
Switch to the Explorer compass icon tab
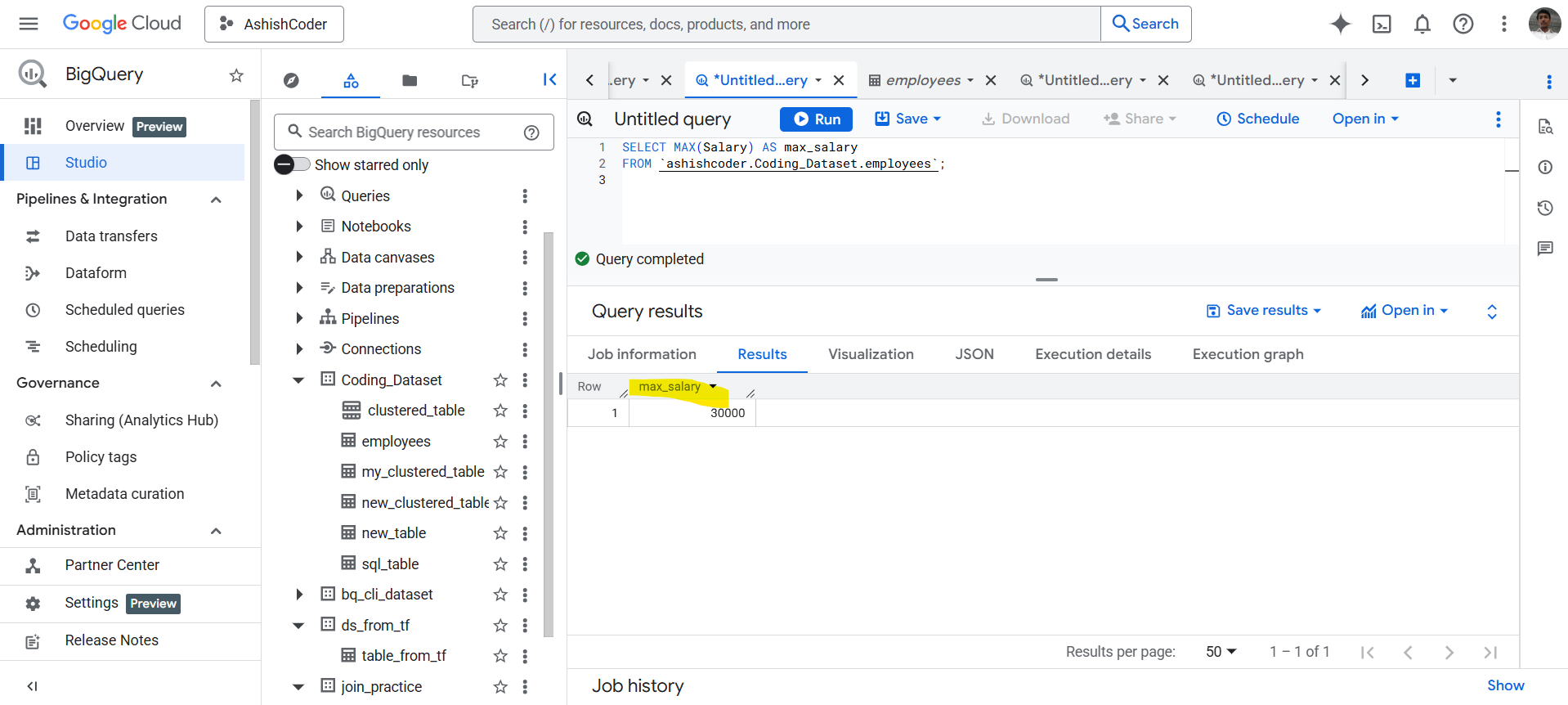click(291, 80)
